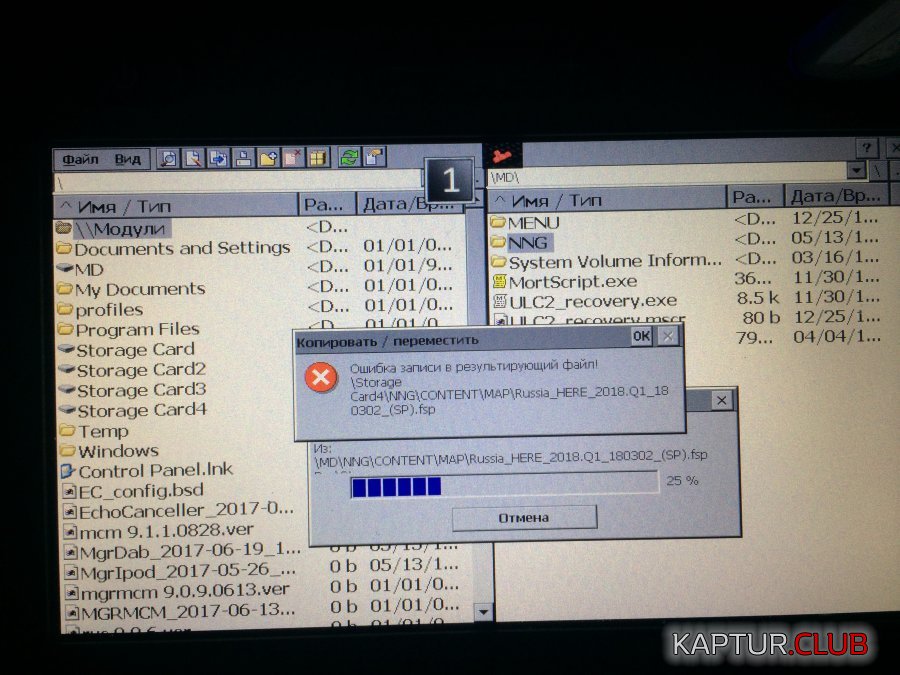Open the Вид menu
The image size is (900, 675).
click(128, 159)
